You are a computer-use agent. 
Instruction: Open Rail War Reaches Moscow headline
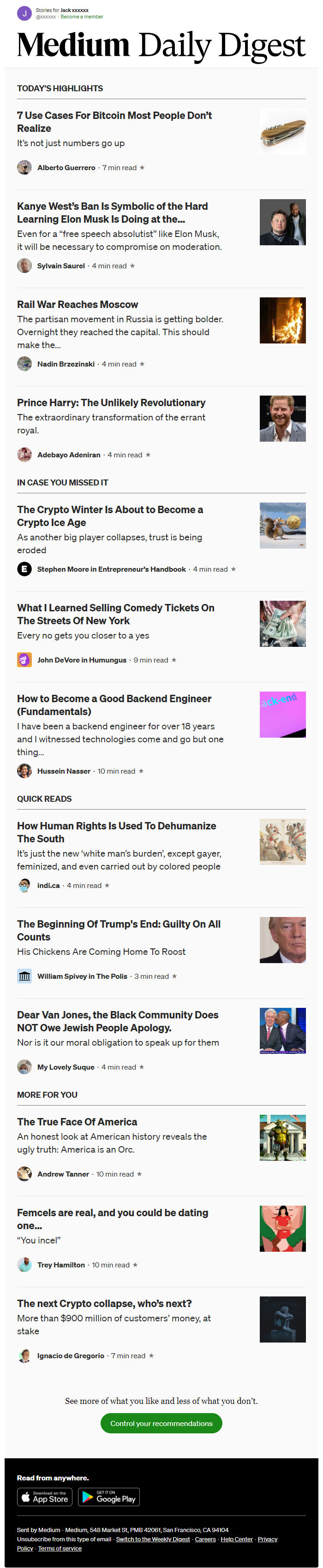(x=78, y=304)
